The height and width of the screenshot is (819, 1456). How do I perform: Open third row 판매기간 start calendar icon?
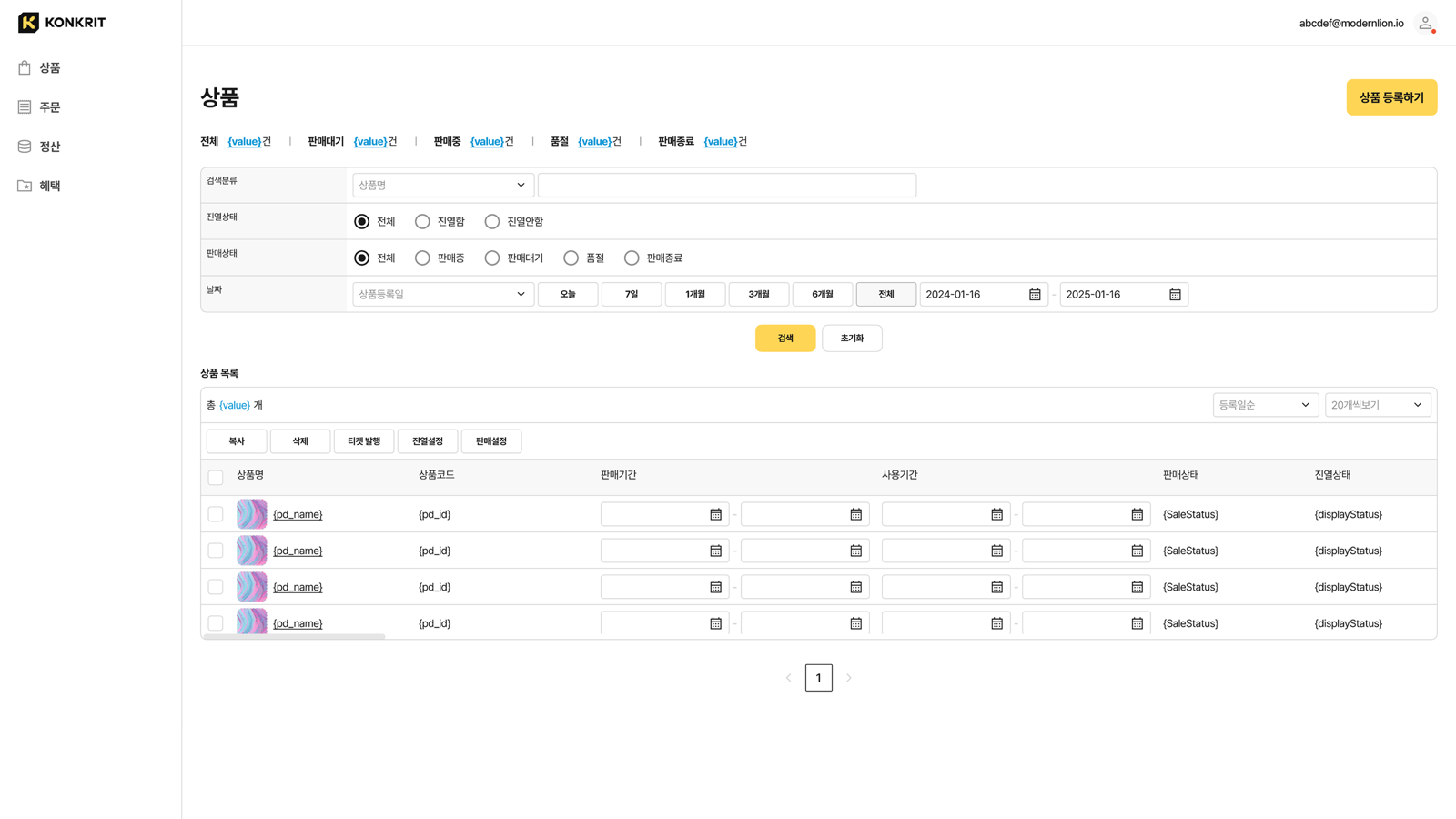[715, 587]
